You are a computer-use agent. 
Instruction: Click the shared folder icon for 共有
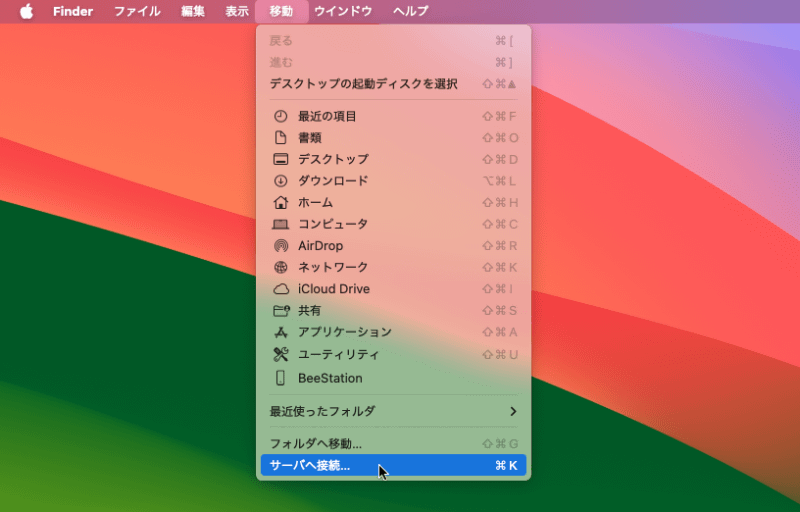pyautogui.click(x=281, y=311)
